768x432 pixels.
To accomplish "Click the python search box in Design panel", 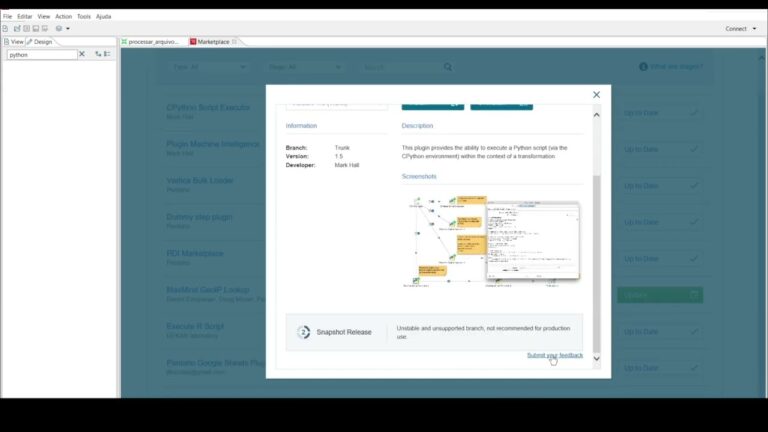I will (x=42, y=55).
